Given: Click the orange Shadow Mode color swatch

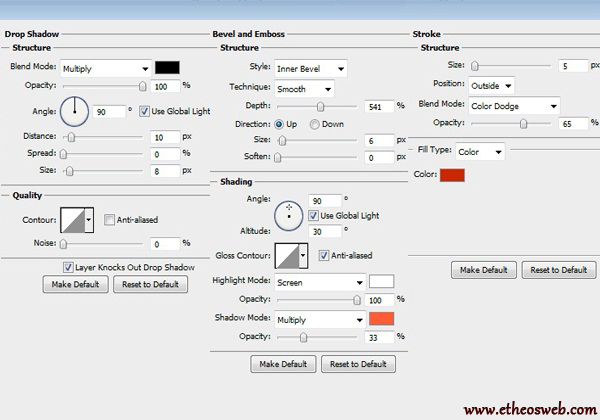Looking at the screenshot, I should click(382, 319).
